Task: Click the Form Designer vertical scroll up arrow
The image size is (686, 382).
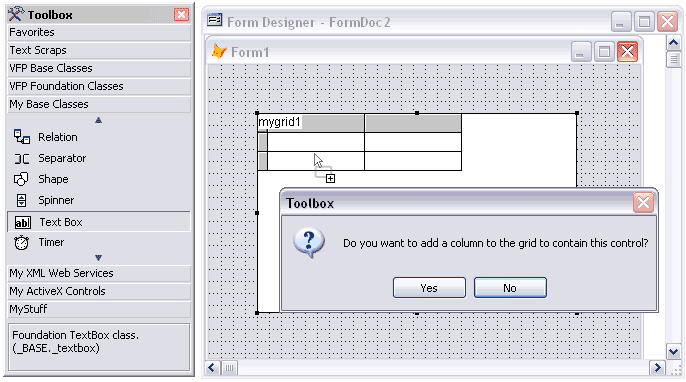Action: point(673,43)
